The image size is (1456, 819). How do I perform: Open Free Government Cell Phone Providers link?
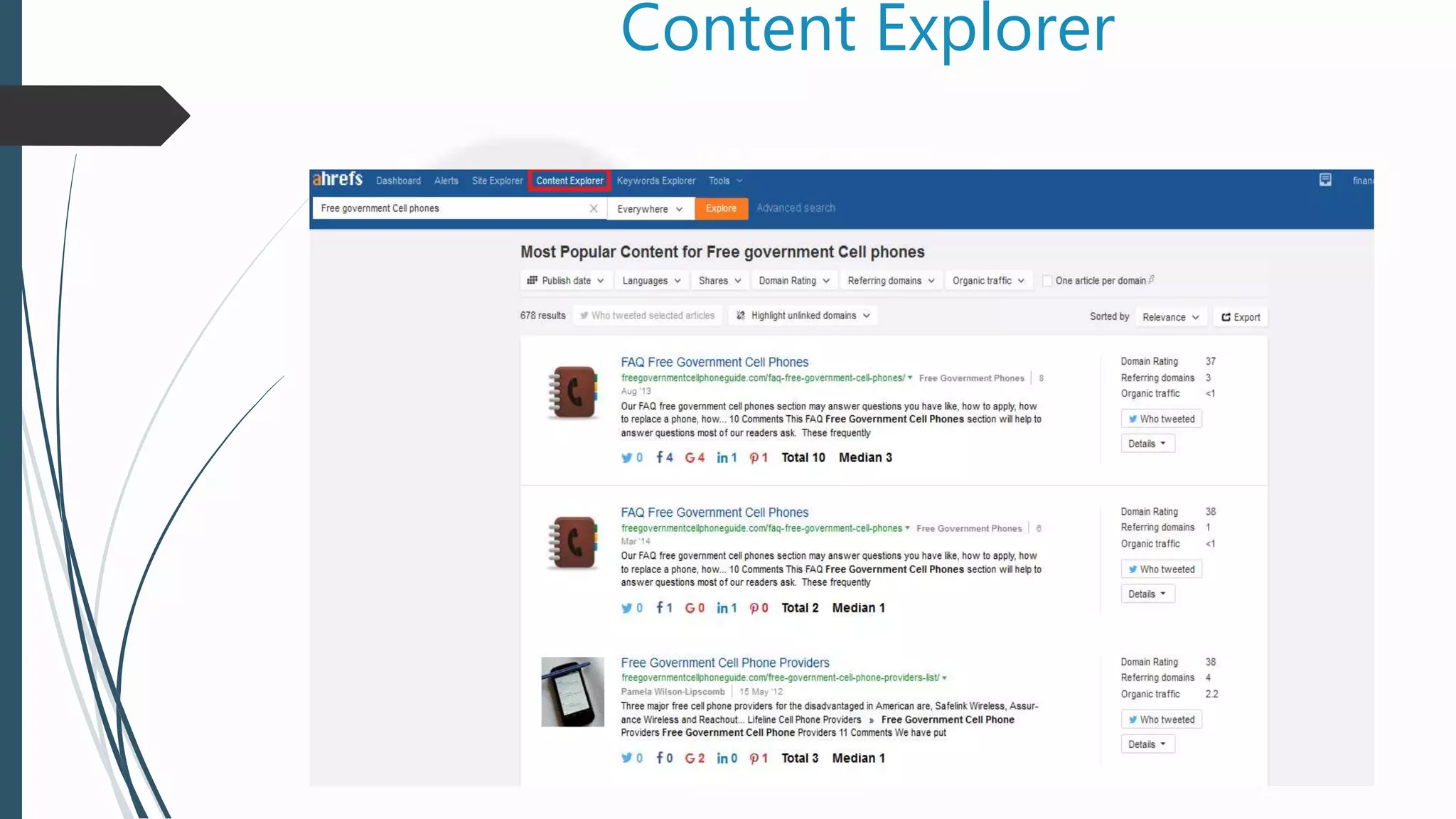[725, 663]
